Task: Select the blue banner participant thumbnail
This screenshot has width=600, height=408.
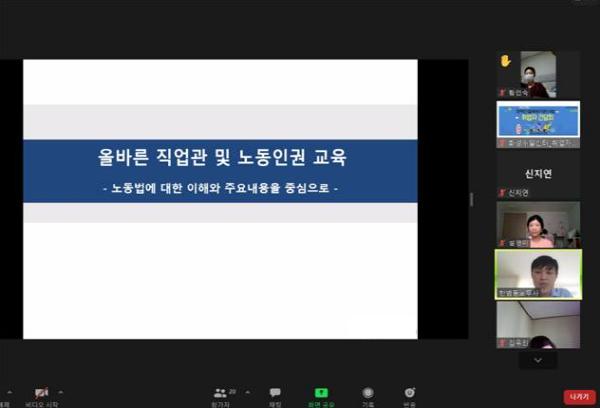Action: pyautogui.click(x=538, y=124)
